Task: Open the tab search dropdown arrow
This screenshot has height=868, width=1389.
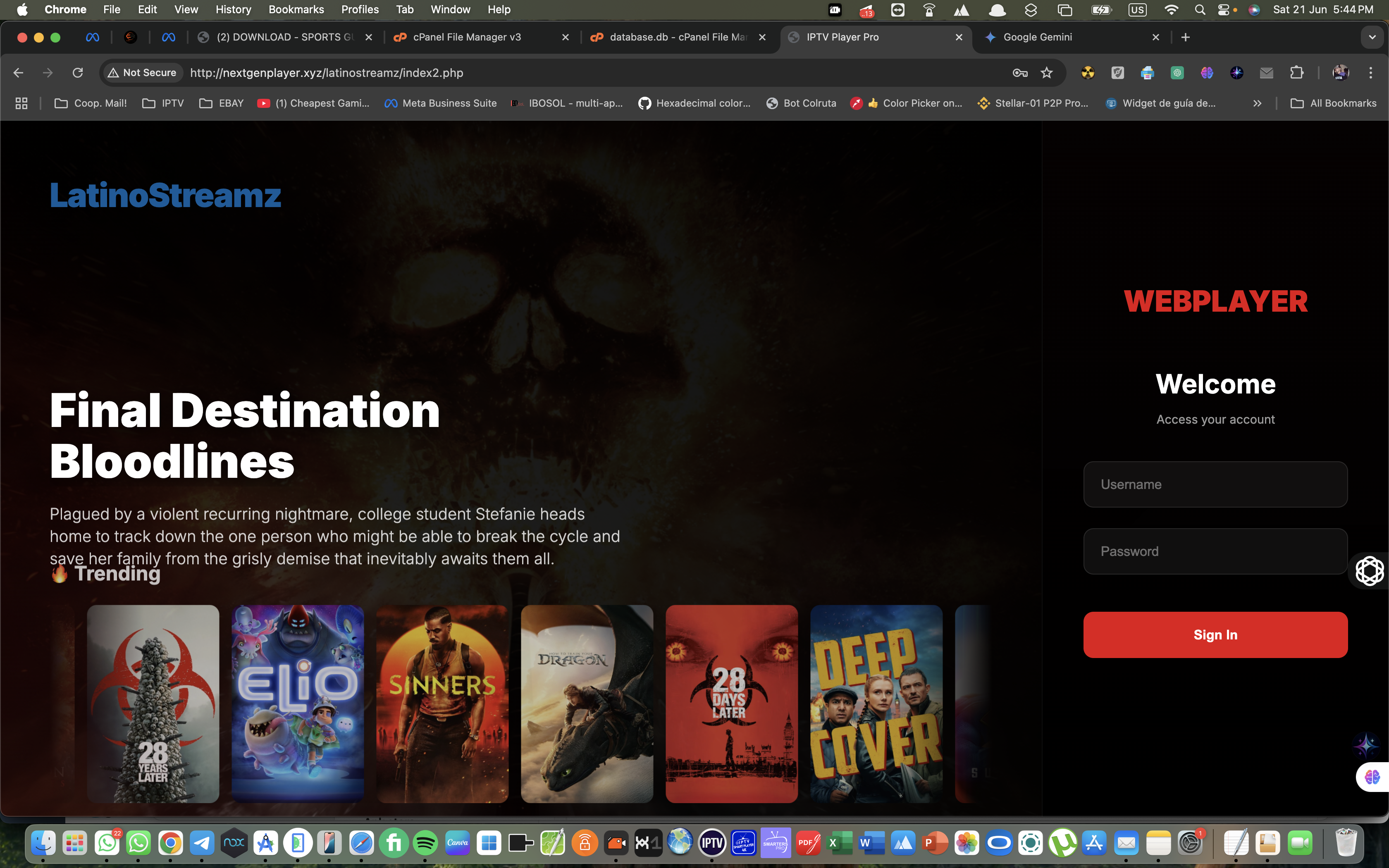Action: [x=1372, y=37]
